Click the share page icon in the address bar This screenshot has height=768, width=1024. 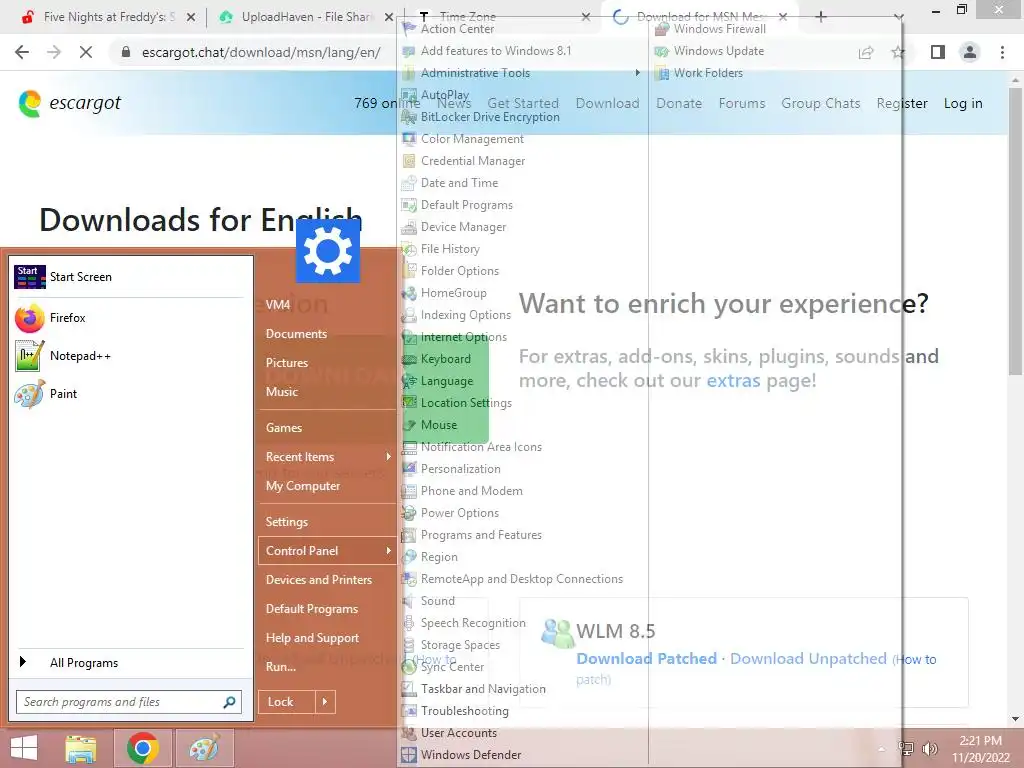point(866,52)
